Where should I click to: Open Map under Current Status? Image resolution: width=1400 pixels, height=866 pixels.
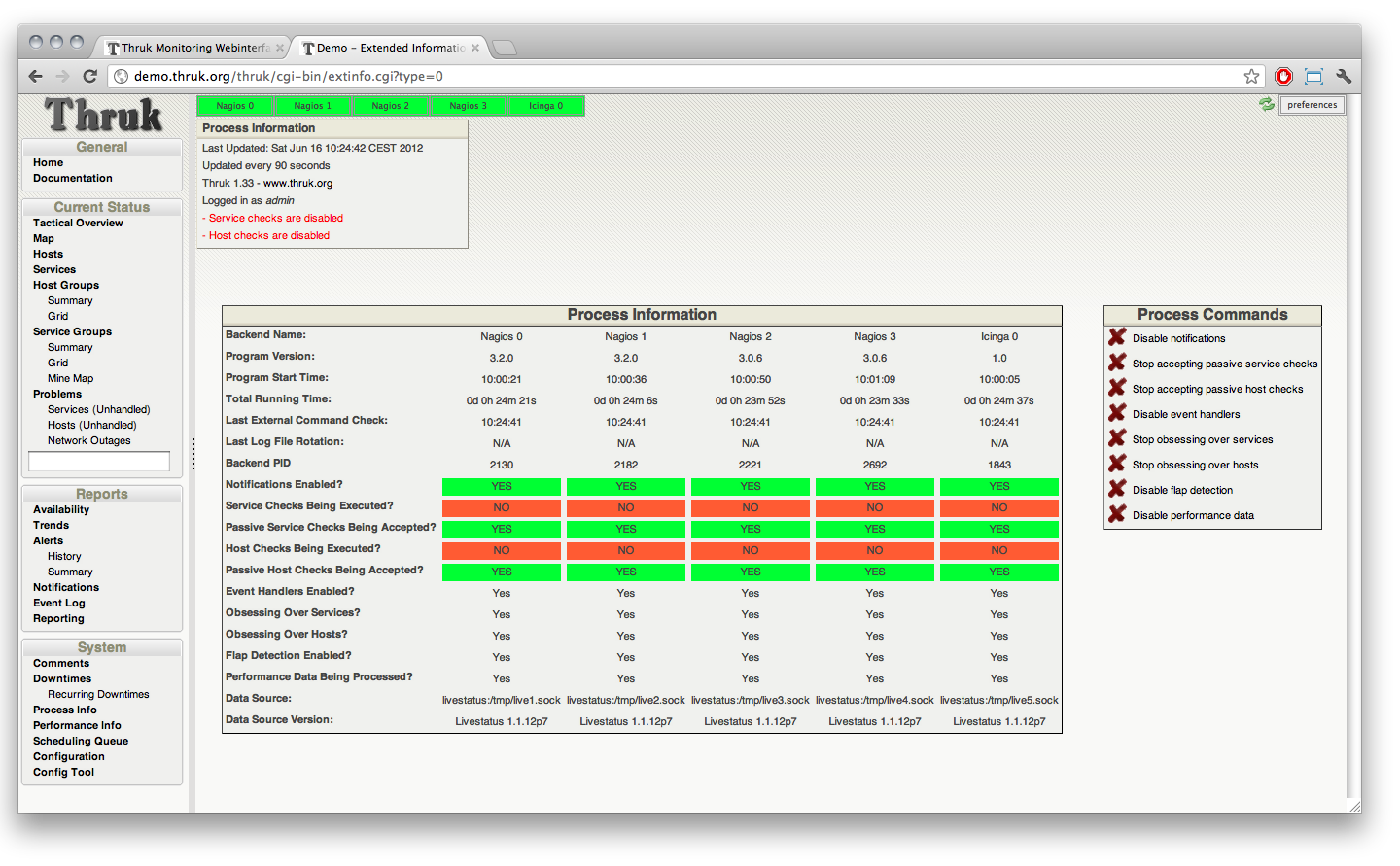pyautogui.click(x=44, y=238)
